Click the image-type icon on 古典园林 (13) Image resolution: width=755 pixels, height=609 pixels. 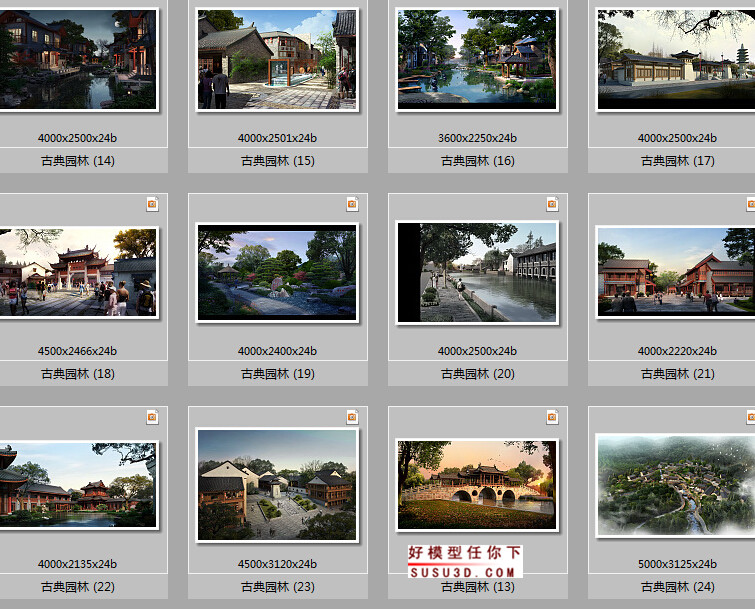click(552, 417)
